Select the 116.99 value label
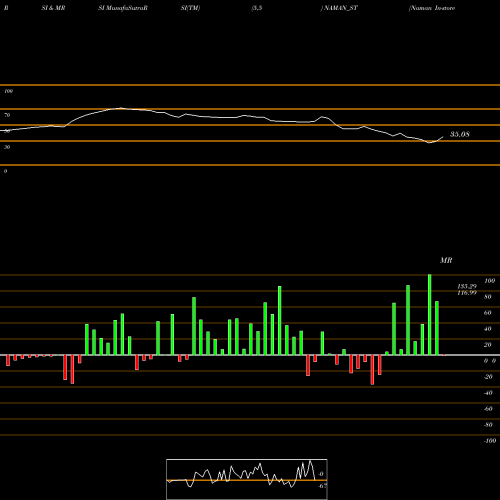 (467, 293)
